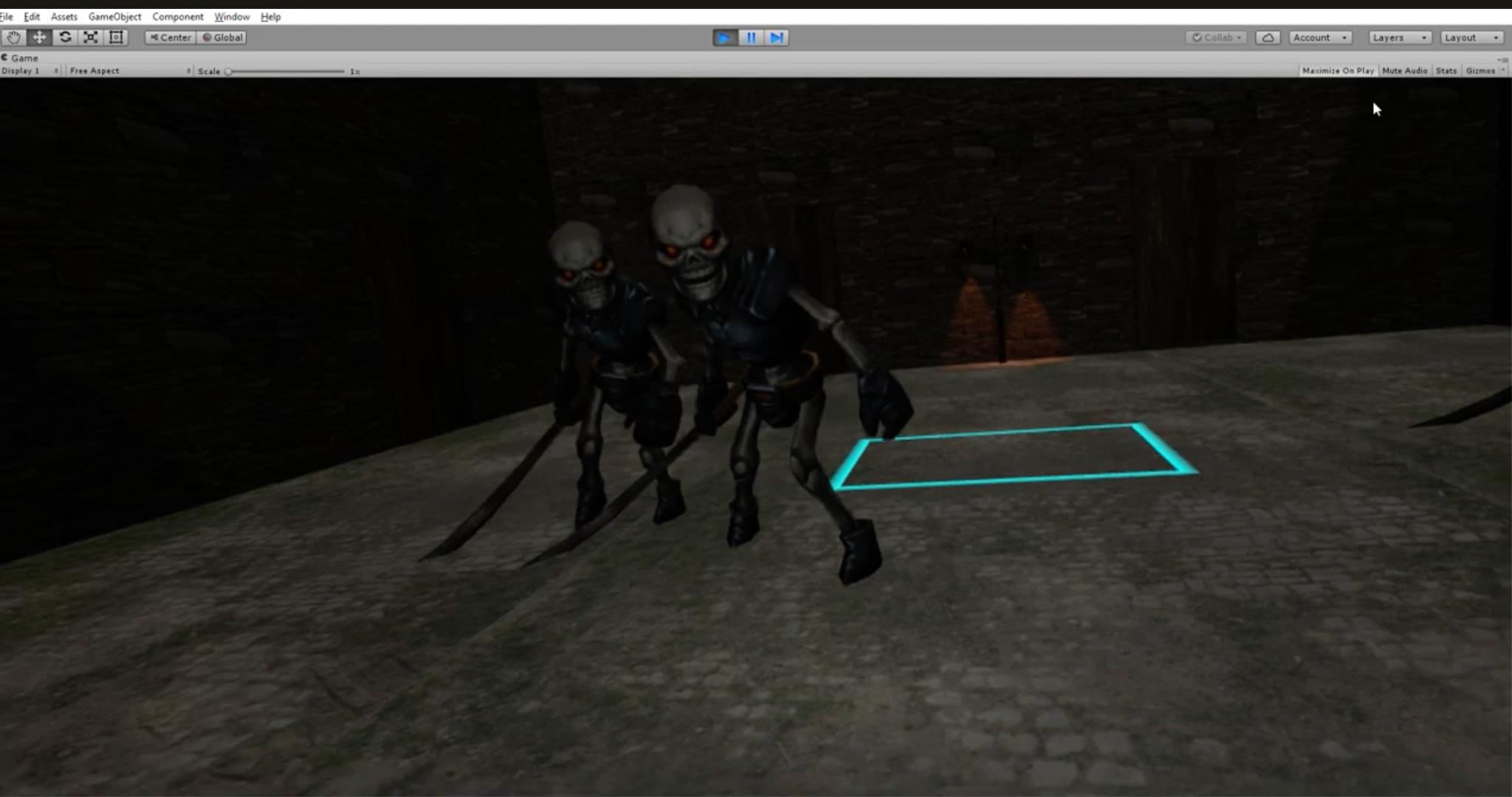This screenshot has width=1512, height=797.
Task: Open the Display 1 dropdown
Action: [30, 71]
